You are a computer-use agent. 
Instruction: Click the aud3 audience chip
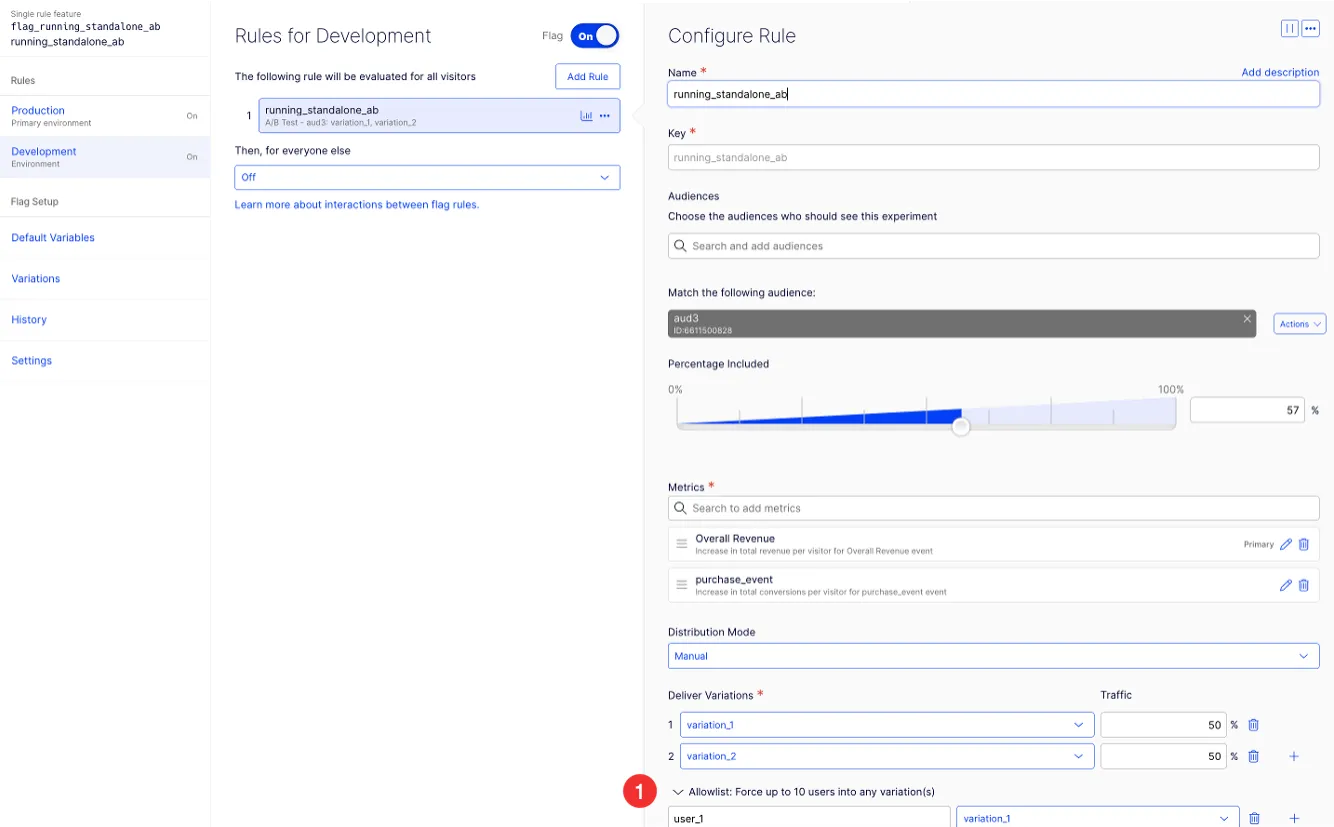pos(962,324)
